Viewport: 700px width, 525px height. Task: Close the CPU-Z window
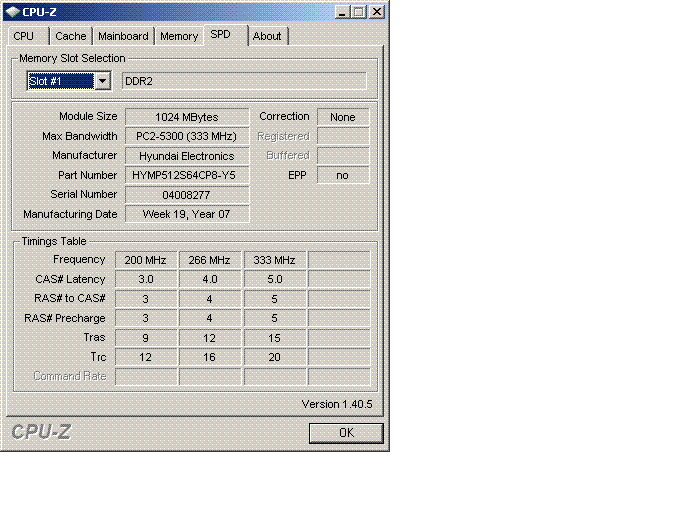pyautogui.click(x=377, y=12)
